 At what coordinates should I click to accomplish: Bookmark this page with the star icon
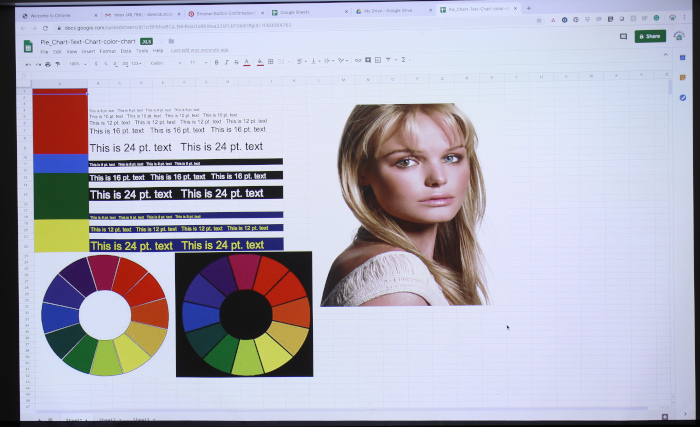coord(539,20)
